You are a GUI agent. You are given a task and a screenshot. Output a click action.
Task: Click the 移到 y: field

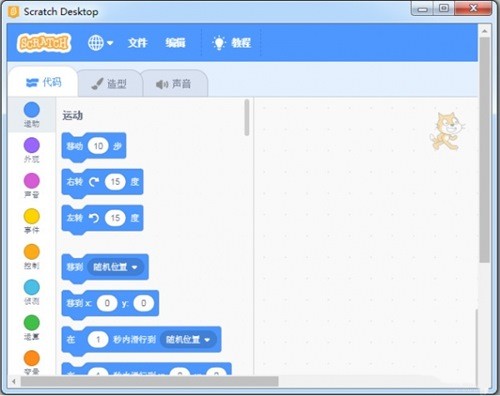coord(143,303)
